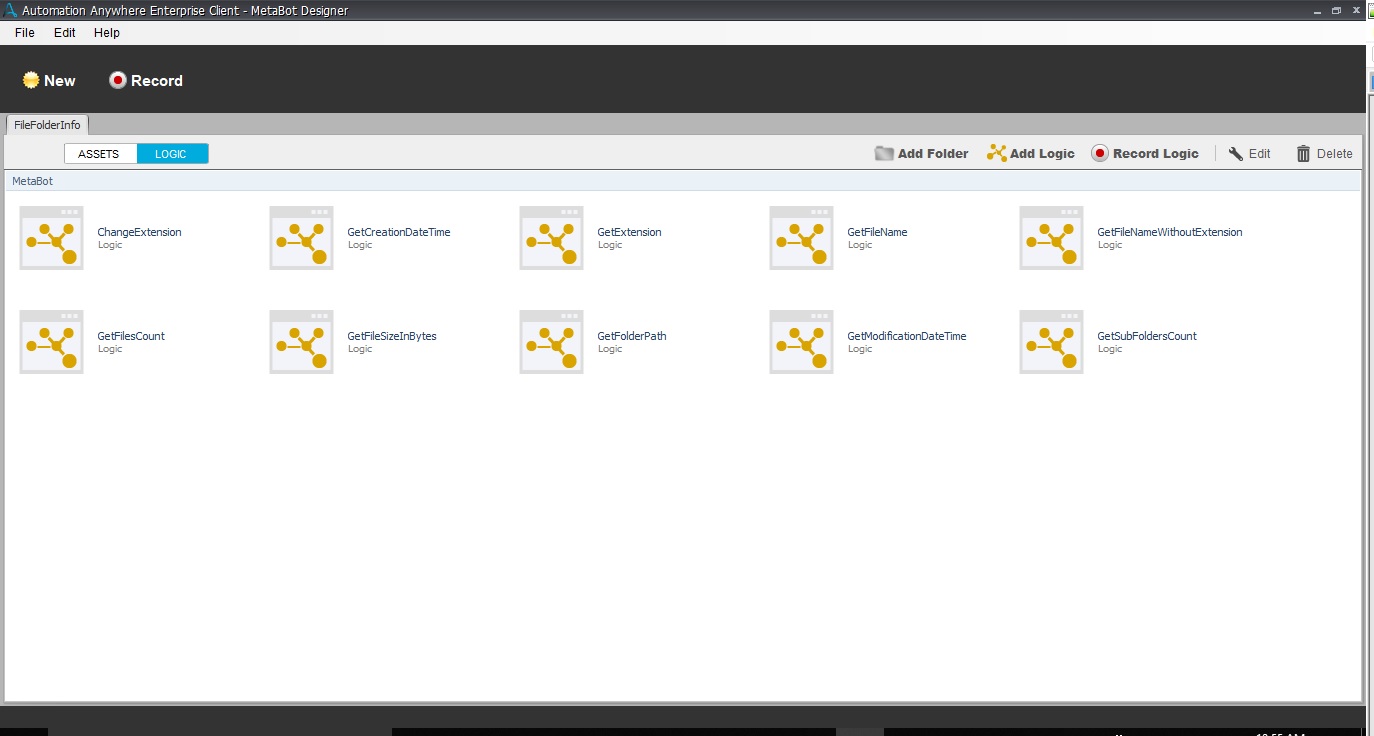Close the MetaBot Designer window

(x=1356, y=10)
